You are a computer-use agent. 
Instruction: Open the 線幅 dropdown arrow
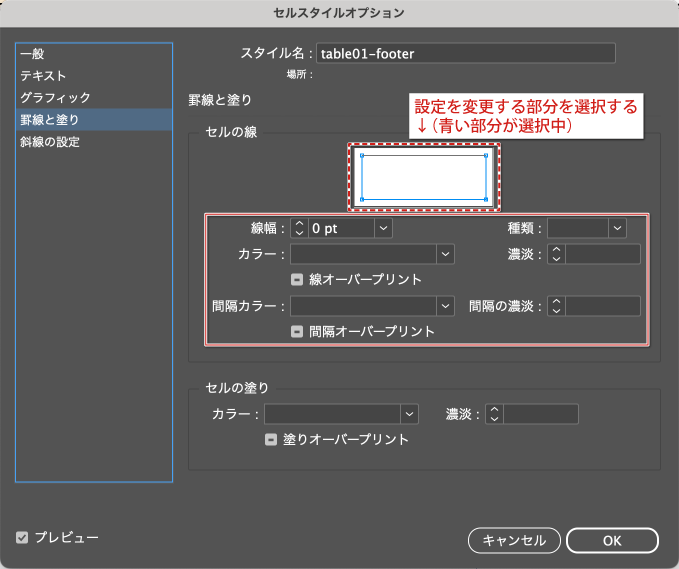pyautogui.click(x=383, y=228)
